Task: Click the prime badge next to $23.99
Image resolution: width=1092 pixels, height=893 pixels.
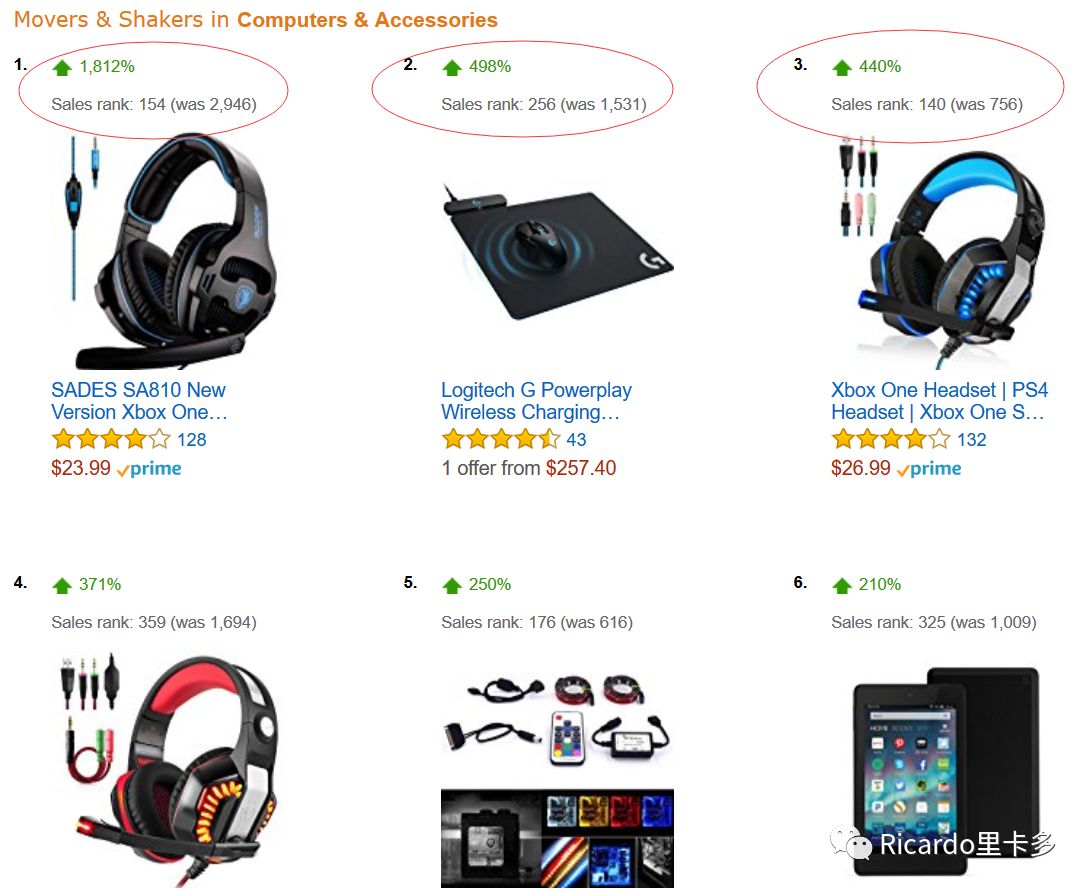Action: pyautogui.click(x=150, y=469)
